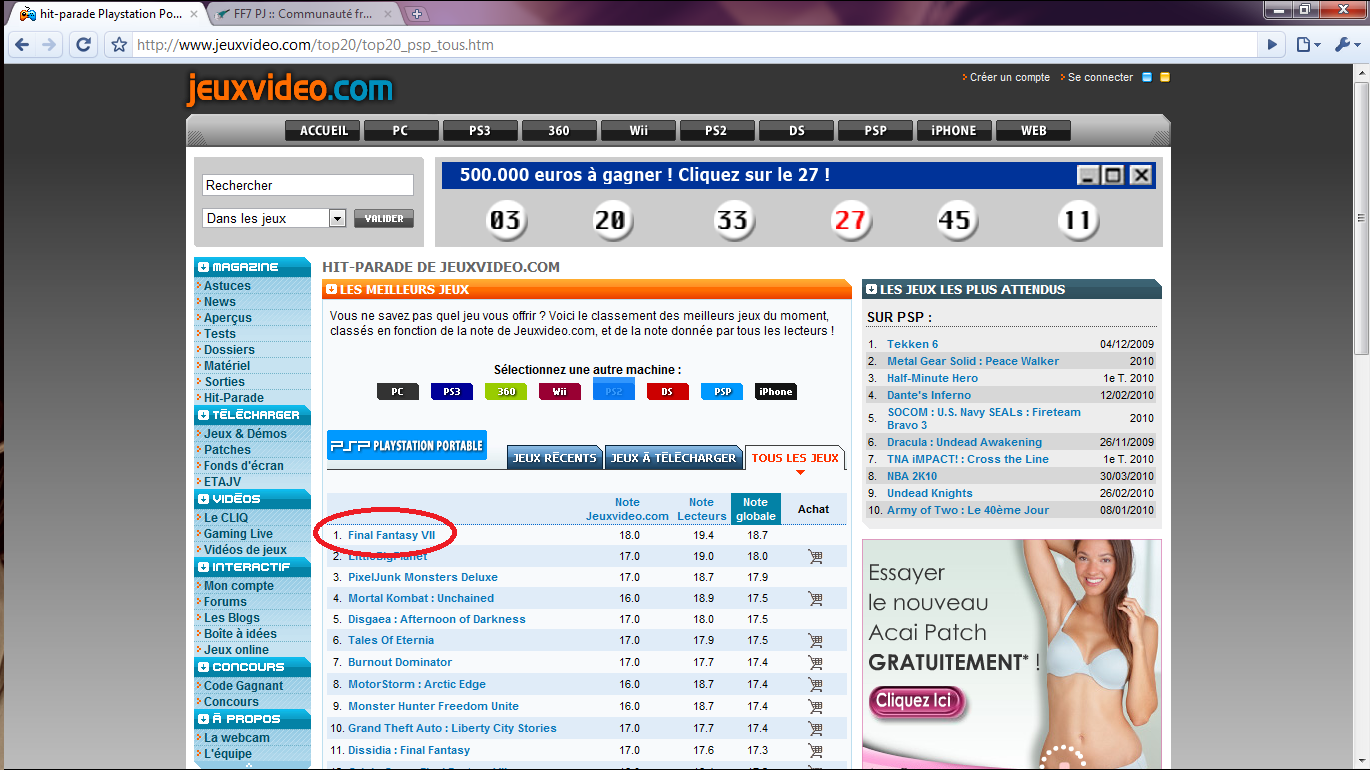Select the Tous les jeux tab
The image size is (1370, 770).
795,458
